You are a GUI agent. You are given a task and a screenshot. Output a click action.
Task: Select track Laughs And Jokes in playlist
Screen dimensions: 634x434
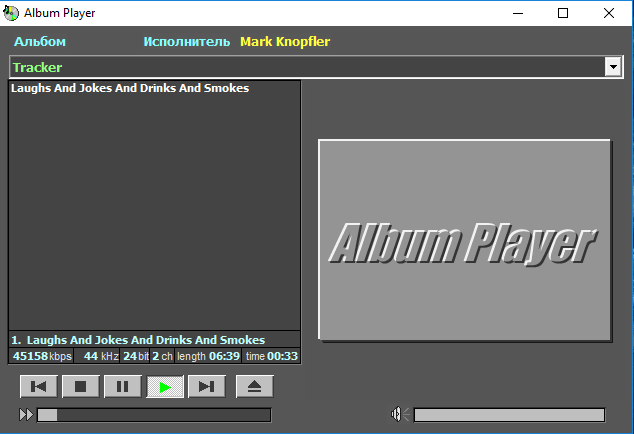[154, 88]
